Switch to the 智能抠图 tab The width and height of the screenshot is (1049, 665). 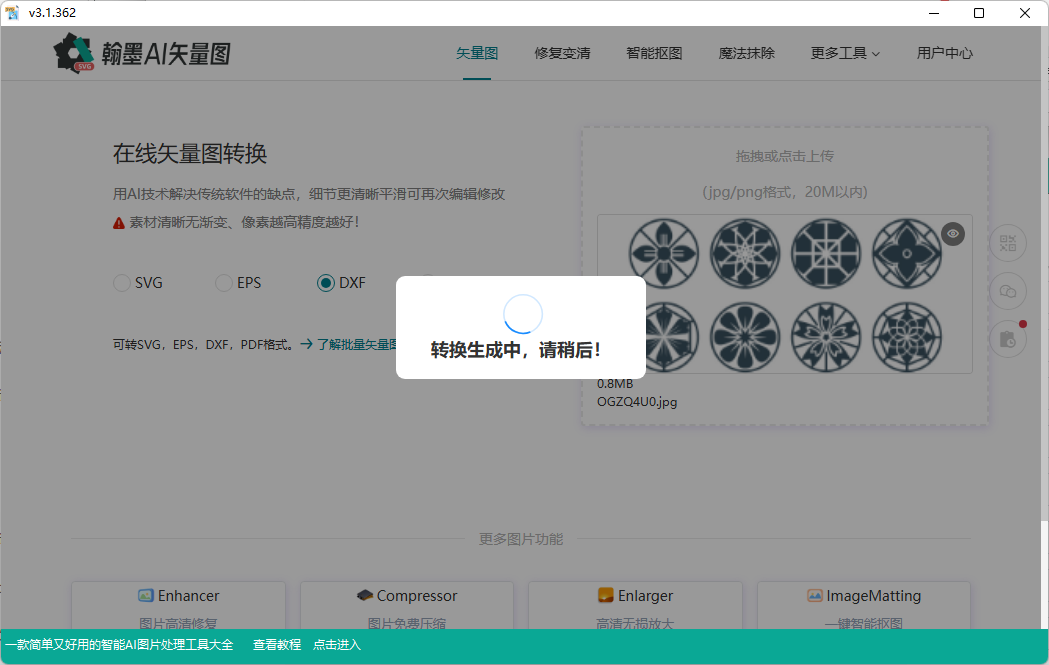click(654, 54)
